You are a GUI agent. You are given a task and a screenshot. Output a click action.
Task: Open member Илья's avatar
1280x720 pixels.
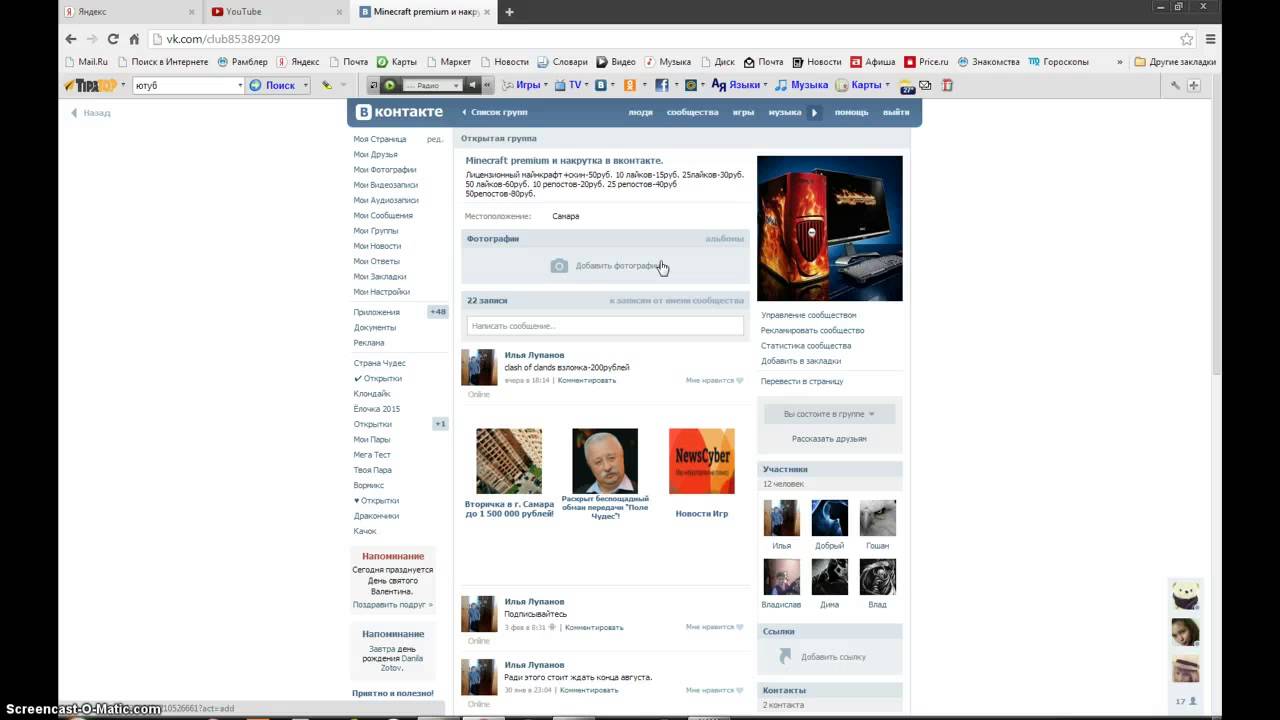point(781,518)
